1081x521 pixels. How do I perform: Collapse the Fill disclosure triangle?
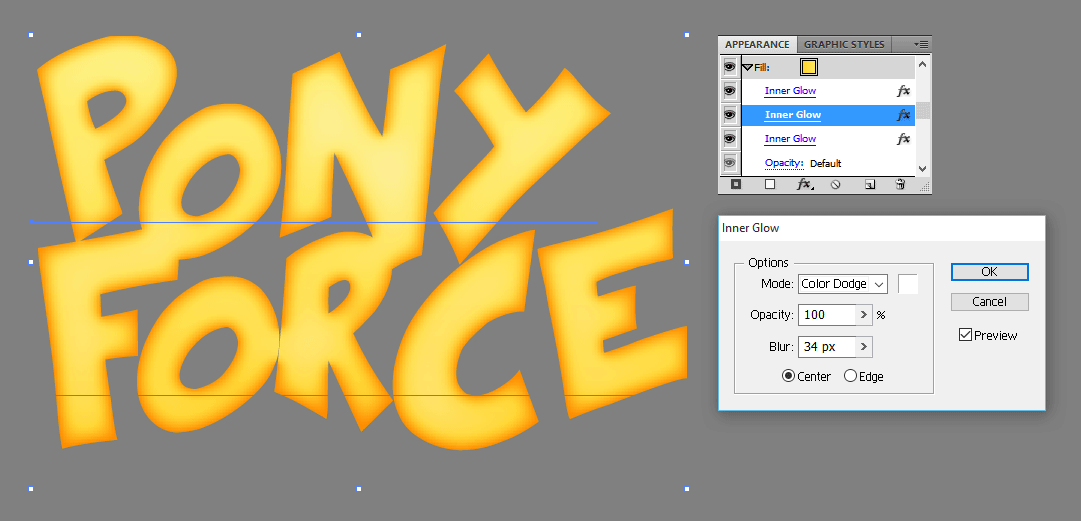746,67
